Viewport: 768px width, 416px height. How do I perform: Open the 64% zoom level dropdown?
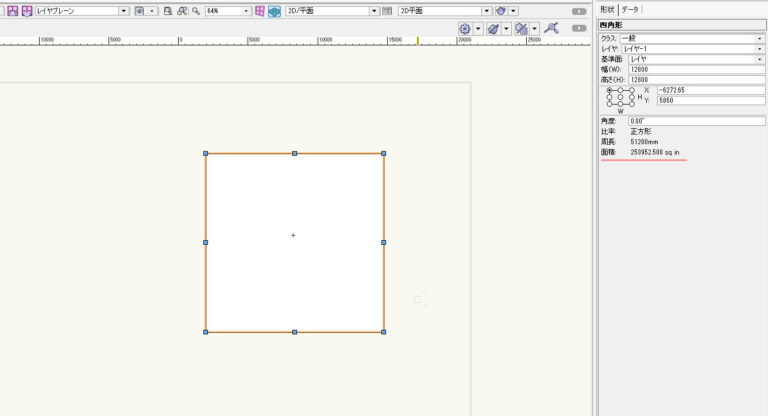[245, 10]
